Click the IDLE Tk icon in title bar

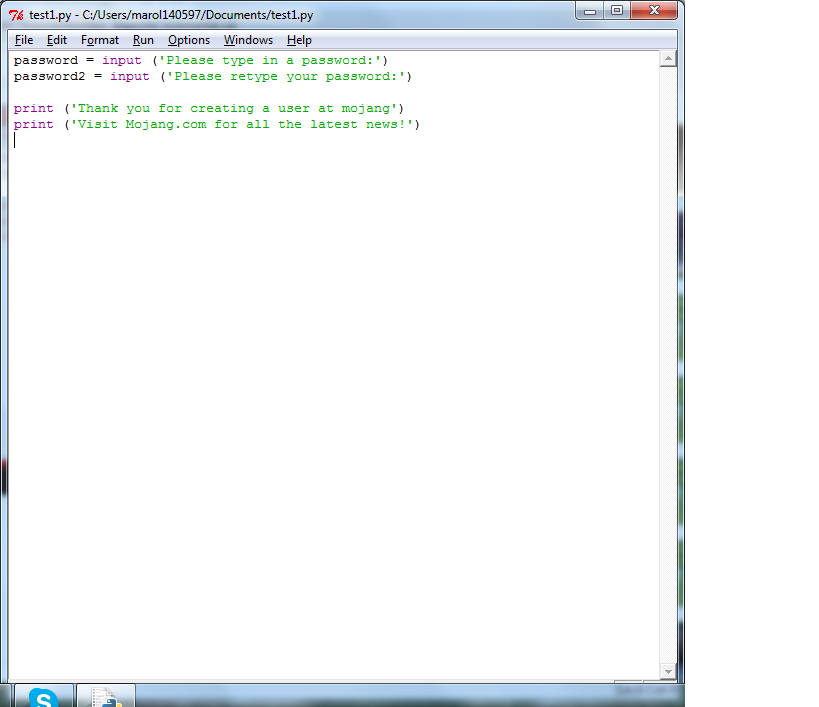(x=16, y=15)
